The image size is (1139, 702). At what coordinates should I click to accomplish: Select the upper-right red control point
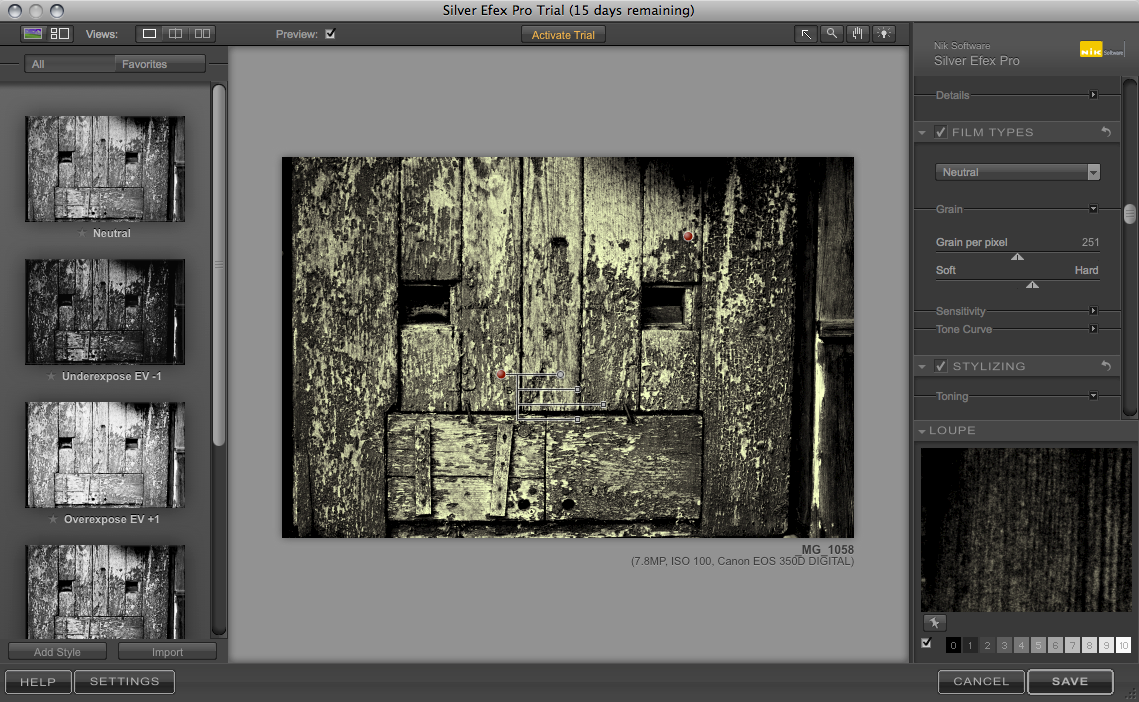687,236
